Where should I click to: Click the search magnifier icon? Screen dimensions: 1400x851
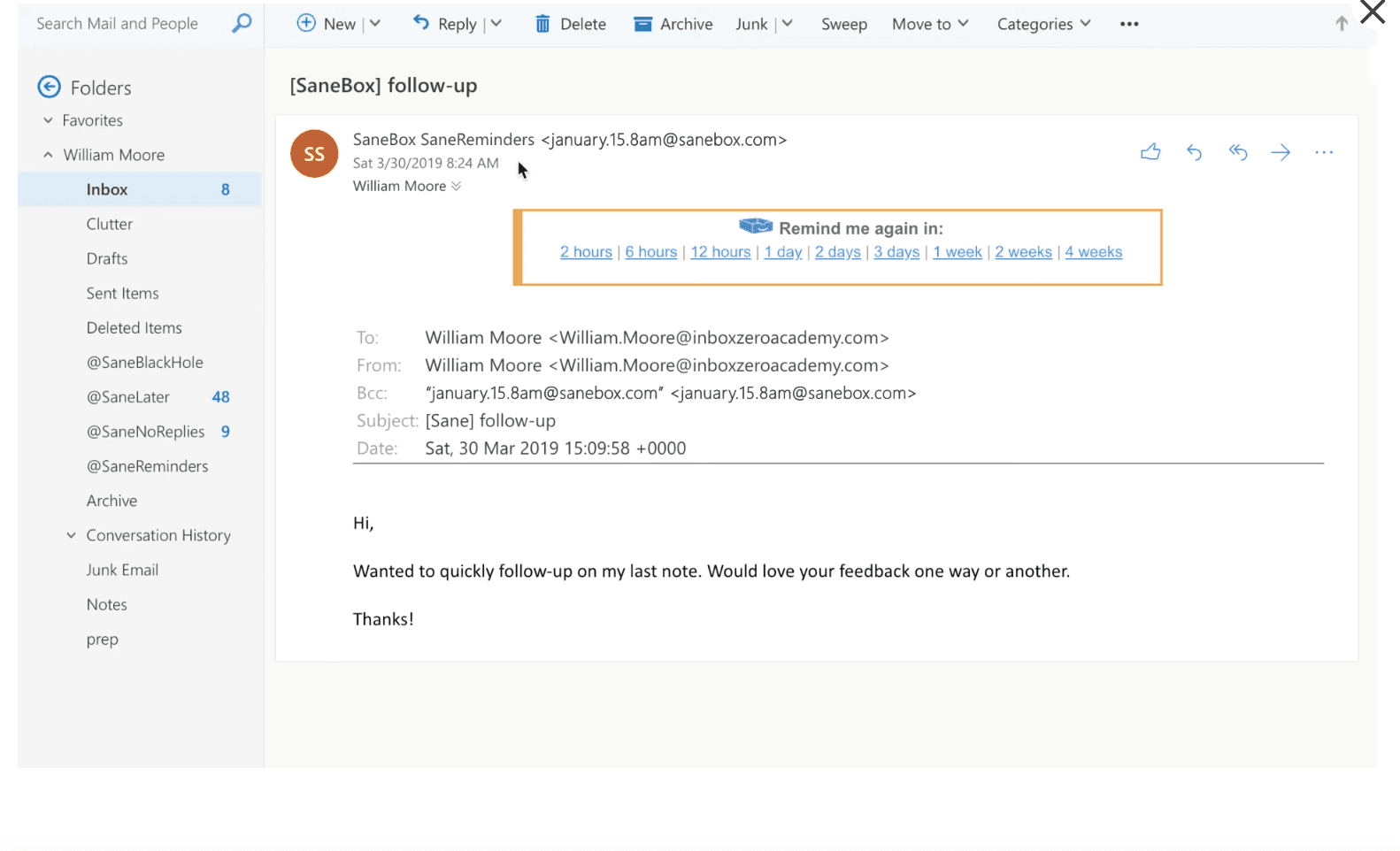[x=242, y=23]
